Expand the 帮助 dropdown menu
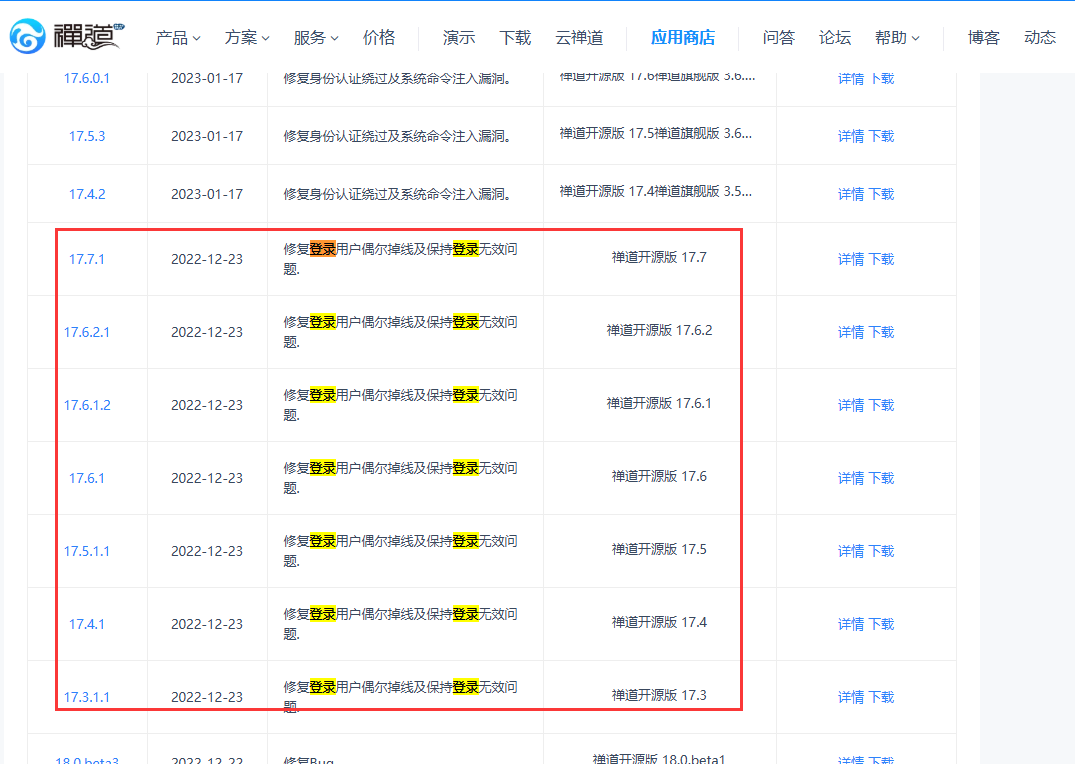1075x764 pixels. pos(897,38)
